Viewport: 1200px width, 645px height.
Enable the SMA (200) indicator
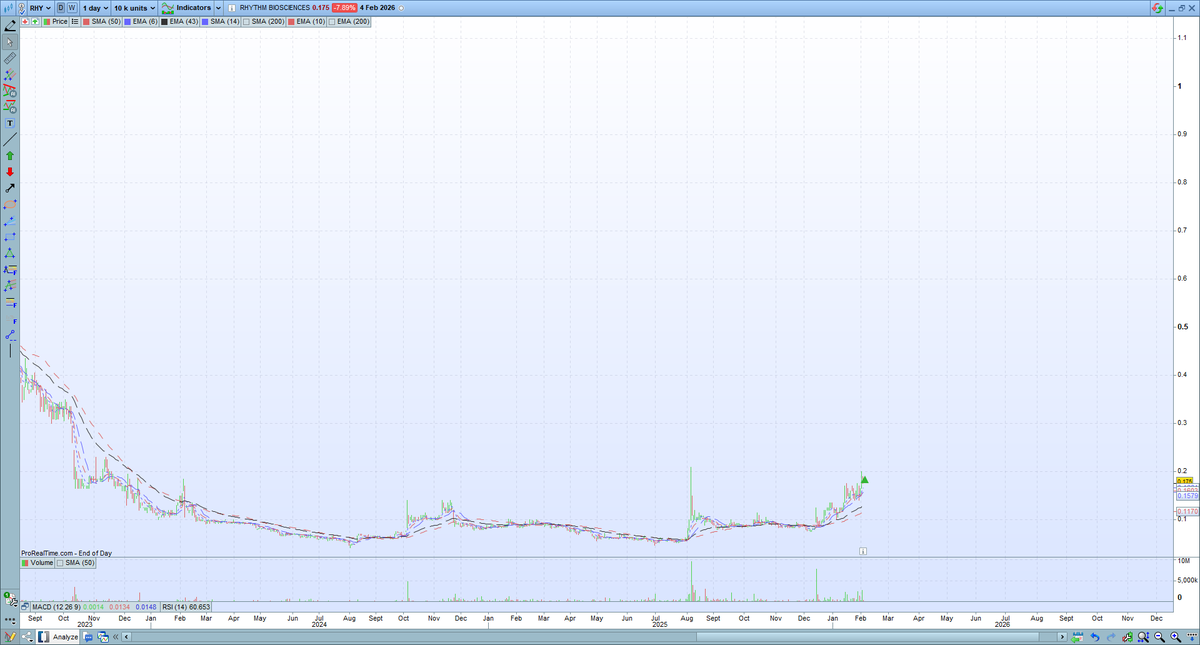263,20
